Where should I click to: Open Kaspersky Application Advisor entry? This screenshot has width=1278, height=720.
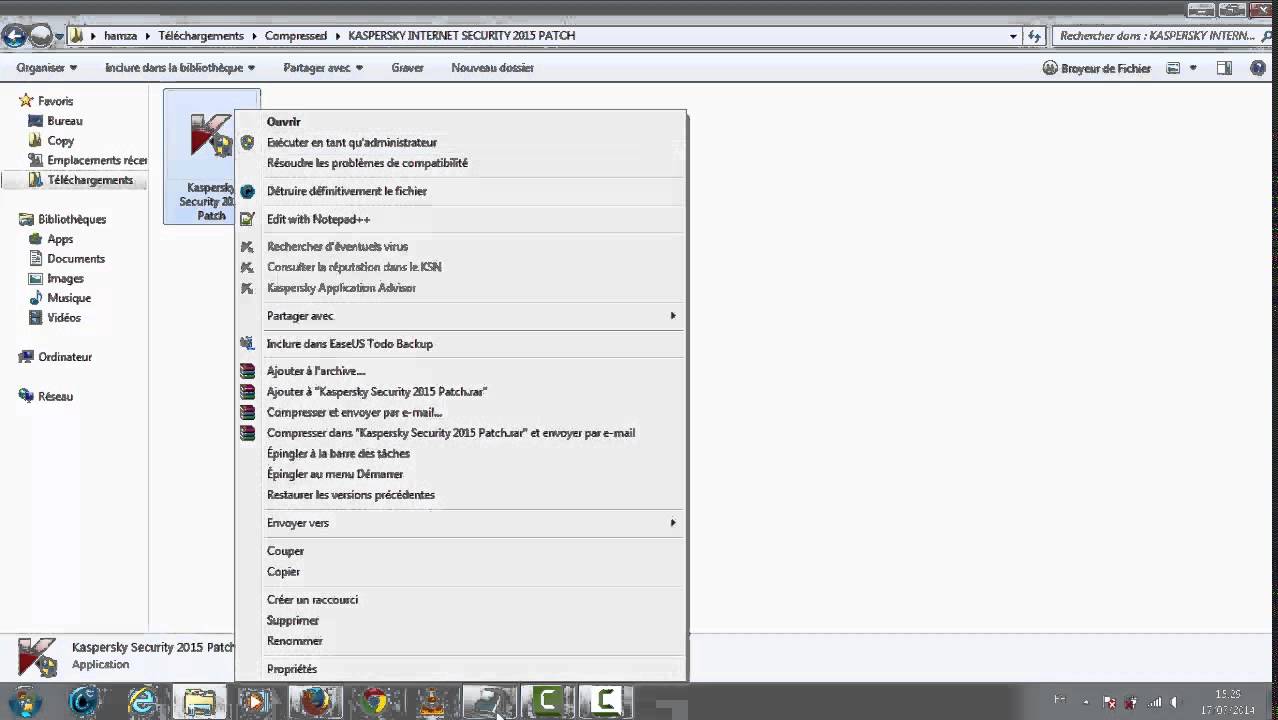[341, 288]
